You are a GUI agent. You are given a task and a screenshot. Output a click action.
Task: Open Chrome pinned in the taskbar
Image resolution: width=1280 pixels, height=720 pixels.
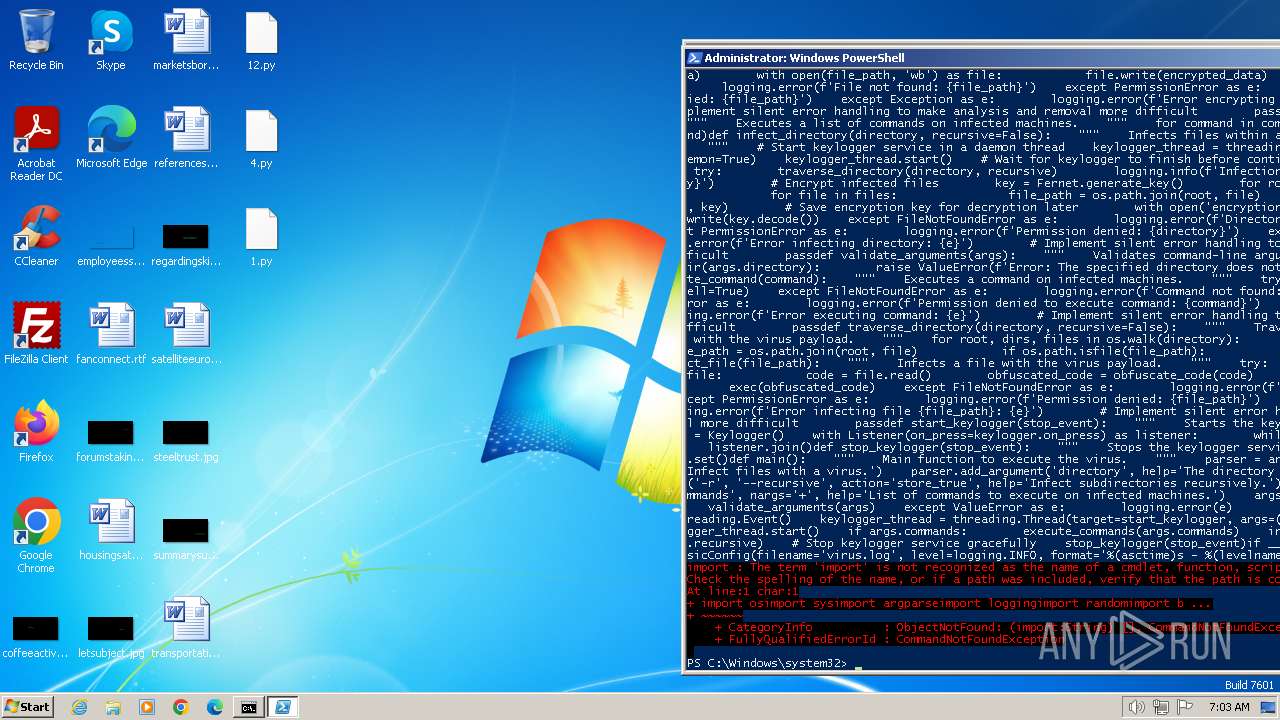click(181, 707)
